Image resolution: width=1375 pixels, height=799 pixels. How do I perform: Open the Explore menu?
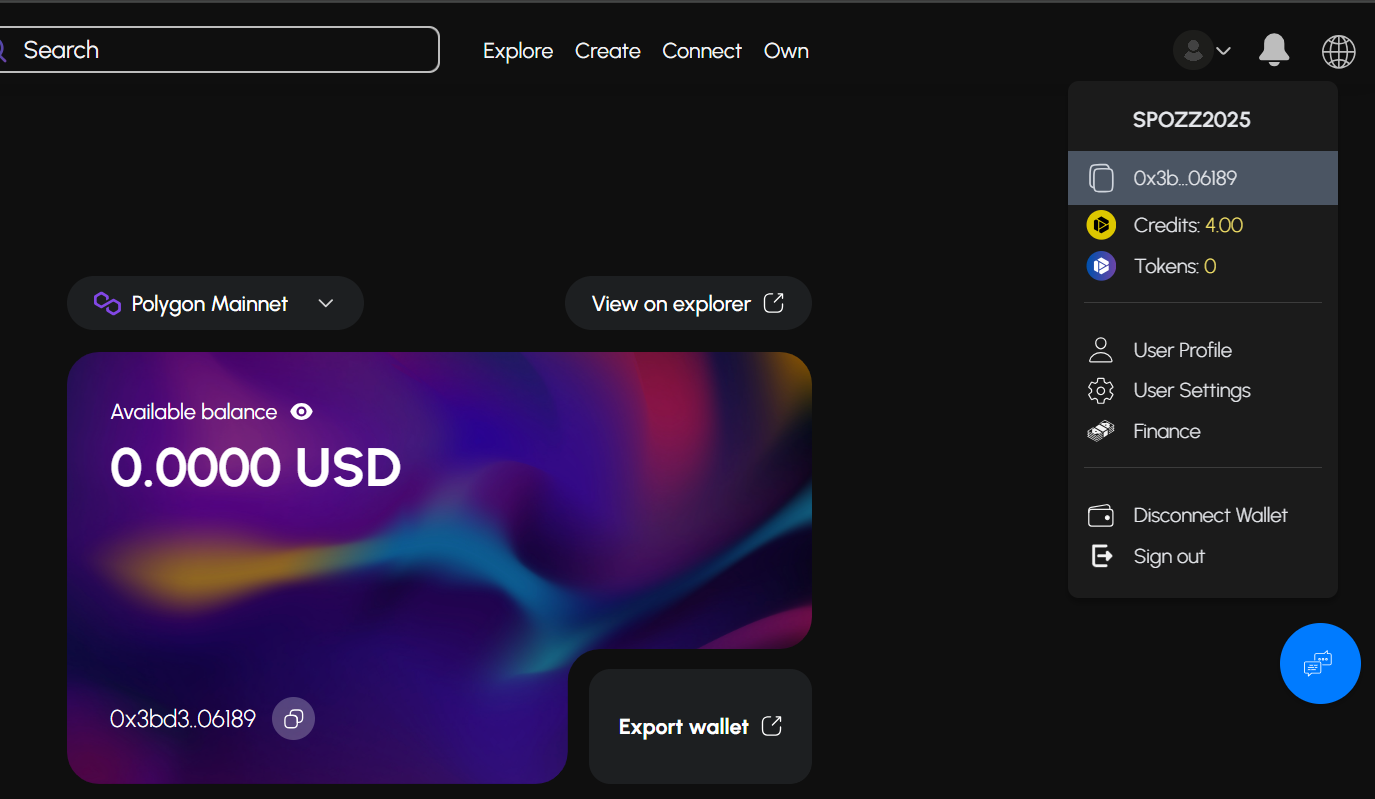[518, 51]
